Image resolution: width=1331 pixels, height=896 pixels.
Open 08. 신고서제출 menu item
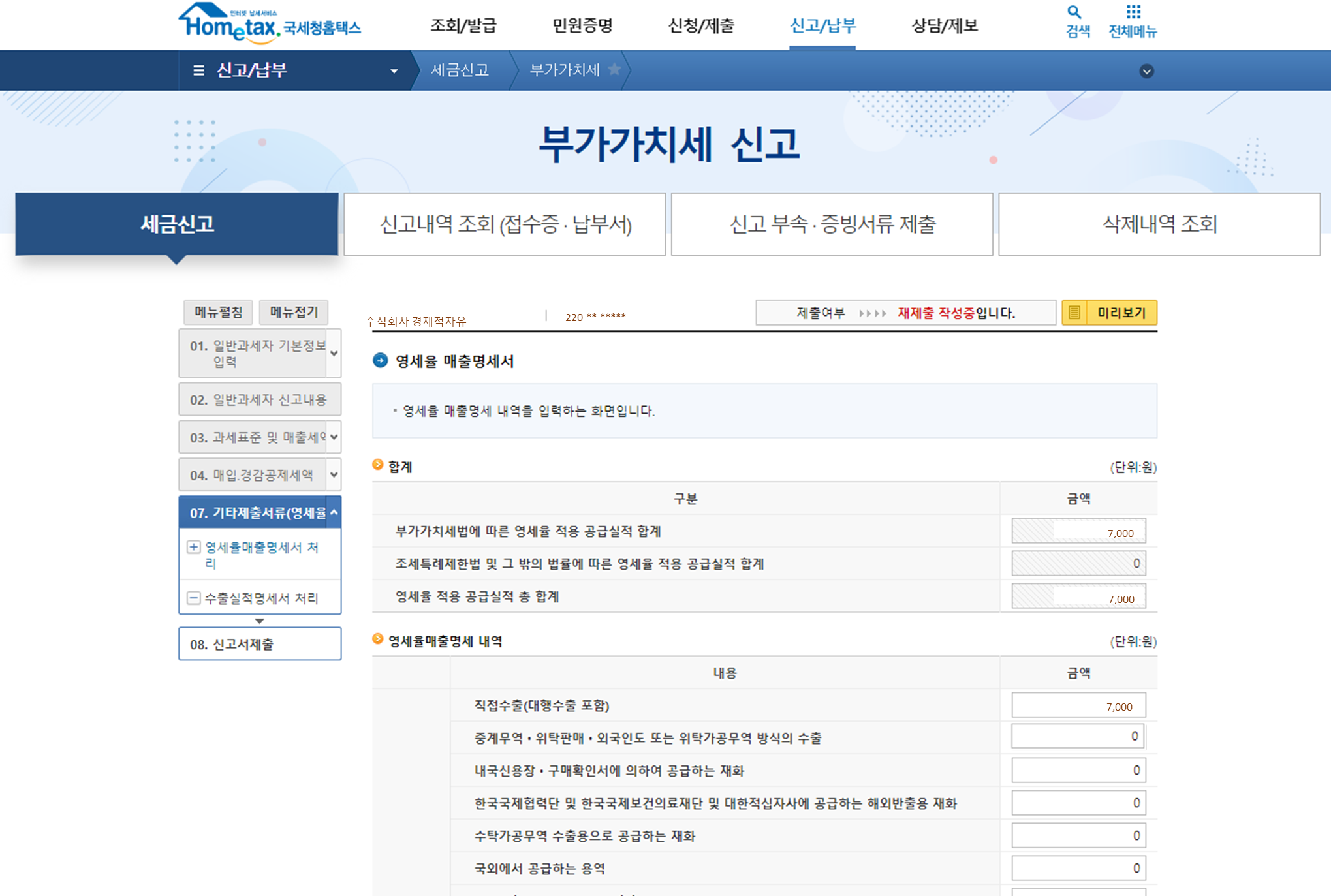point(259,644)
